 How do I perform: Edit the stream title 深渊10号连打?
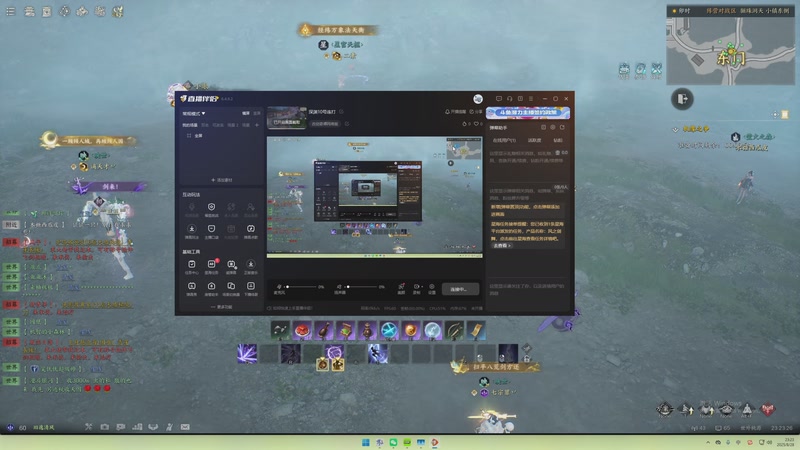tap(322, 112)
